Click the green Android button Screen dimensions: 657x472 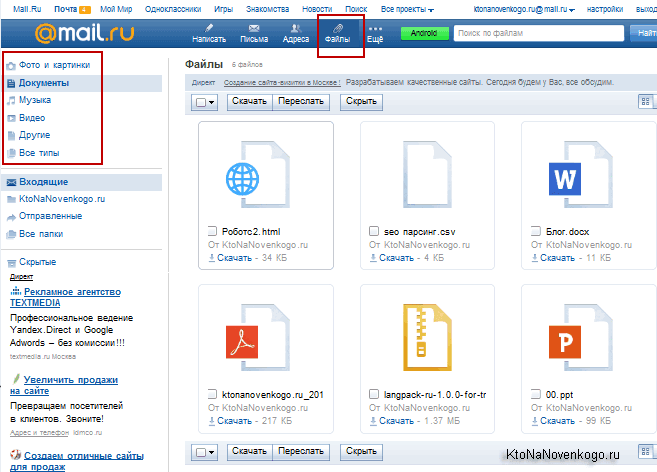coord(424,33)
